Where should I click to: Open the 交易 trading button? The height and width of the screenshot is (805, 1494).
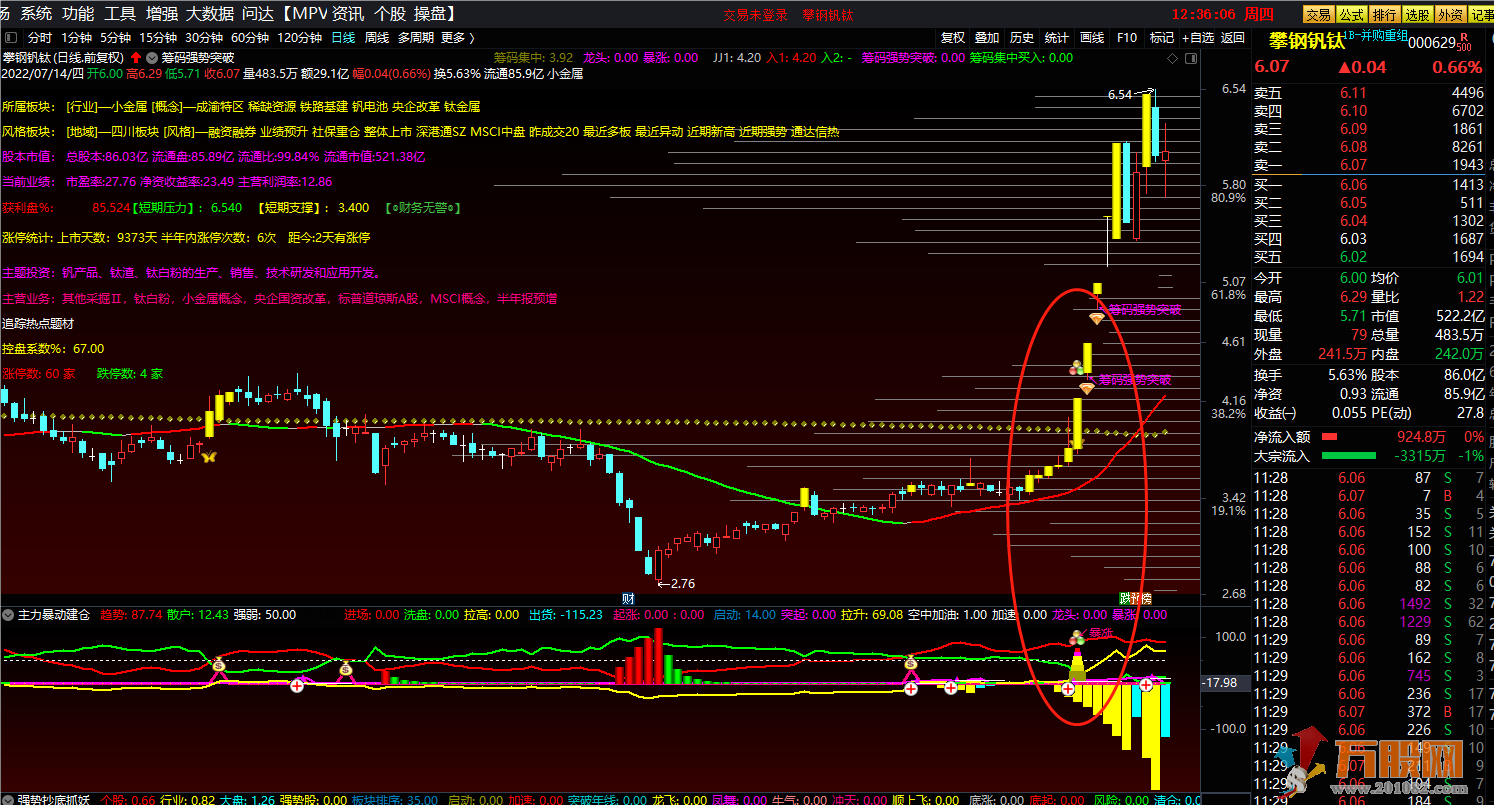1318,14
